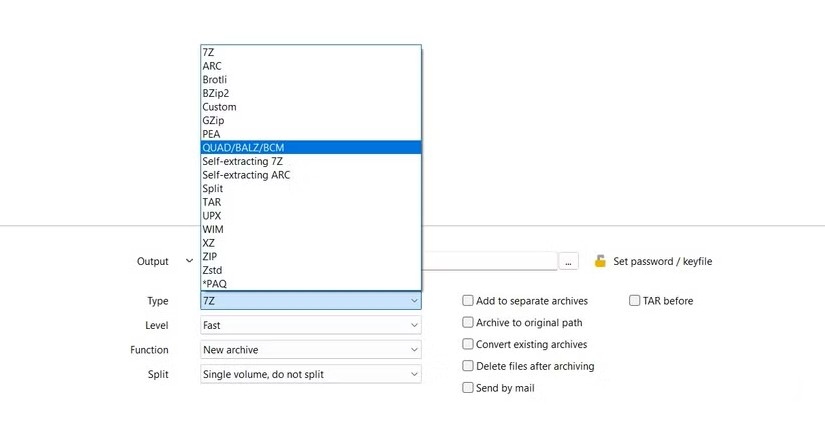Click the padlock icon for Set password
Image resolution: width=825 pixels, height=421 pixels.
[x=600, y=261]
